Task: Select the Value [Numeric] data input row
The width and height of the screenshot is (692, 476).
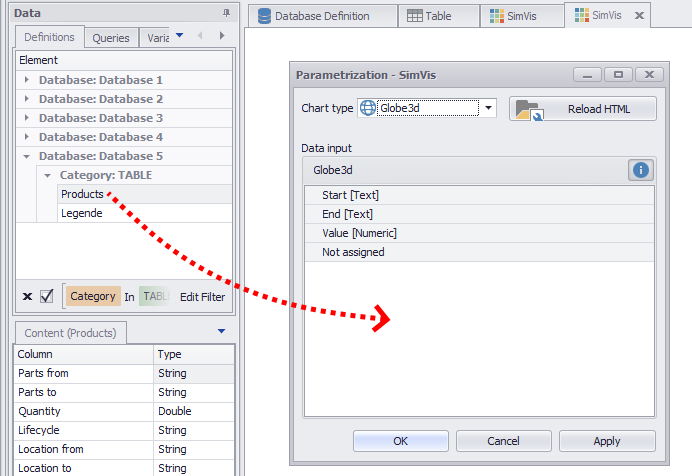Action: [x=359, y=233]
